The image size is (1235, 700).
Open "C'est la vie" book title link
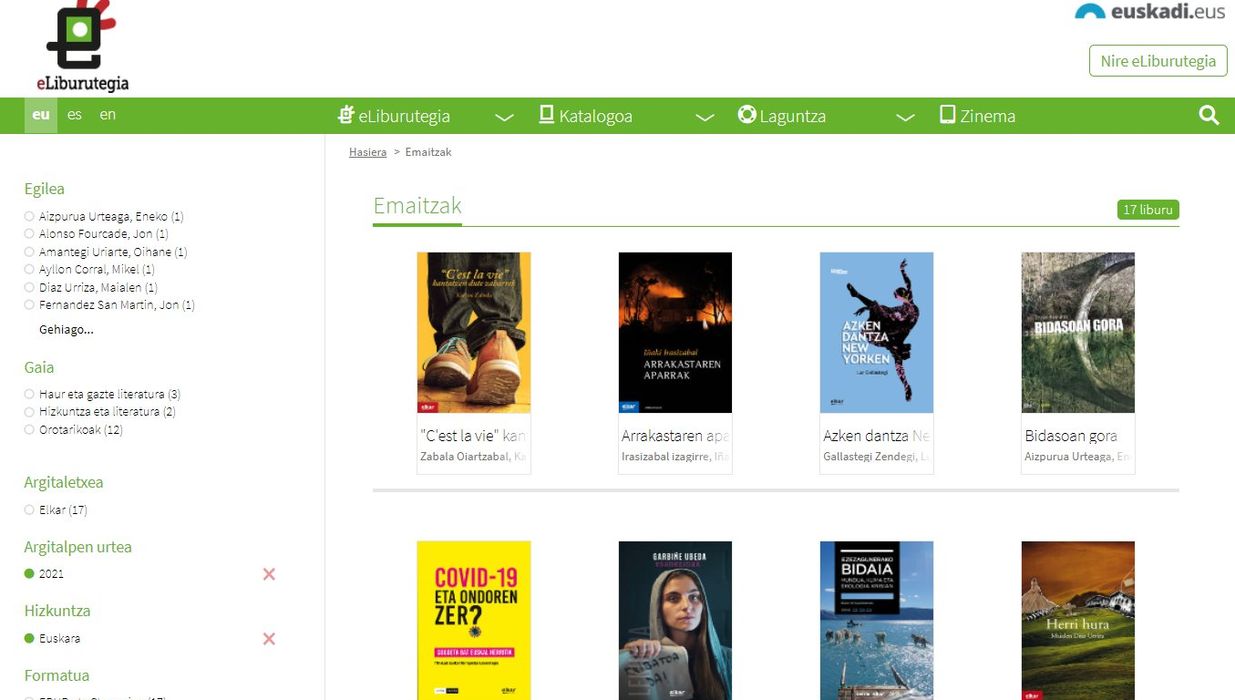click(x=474, y=436)
